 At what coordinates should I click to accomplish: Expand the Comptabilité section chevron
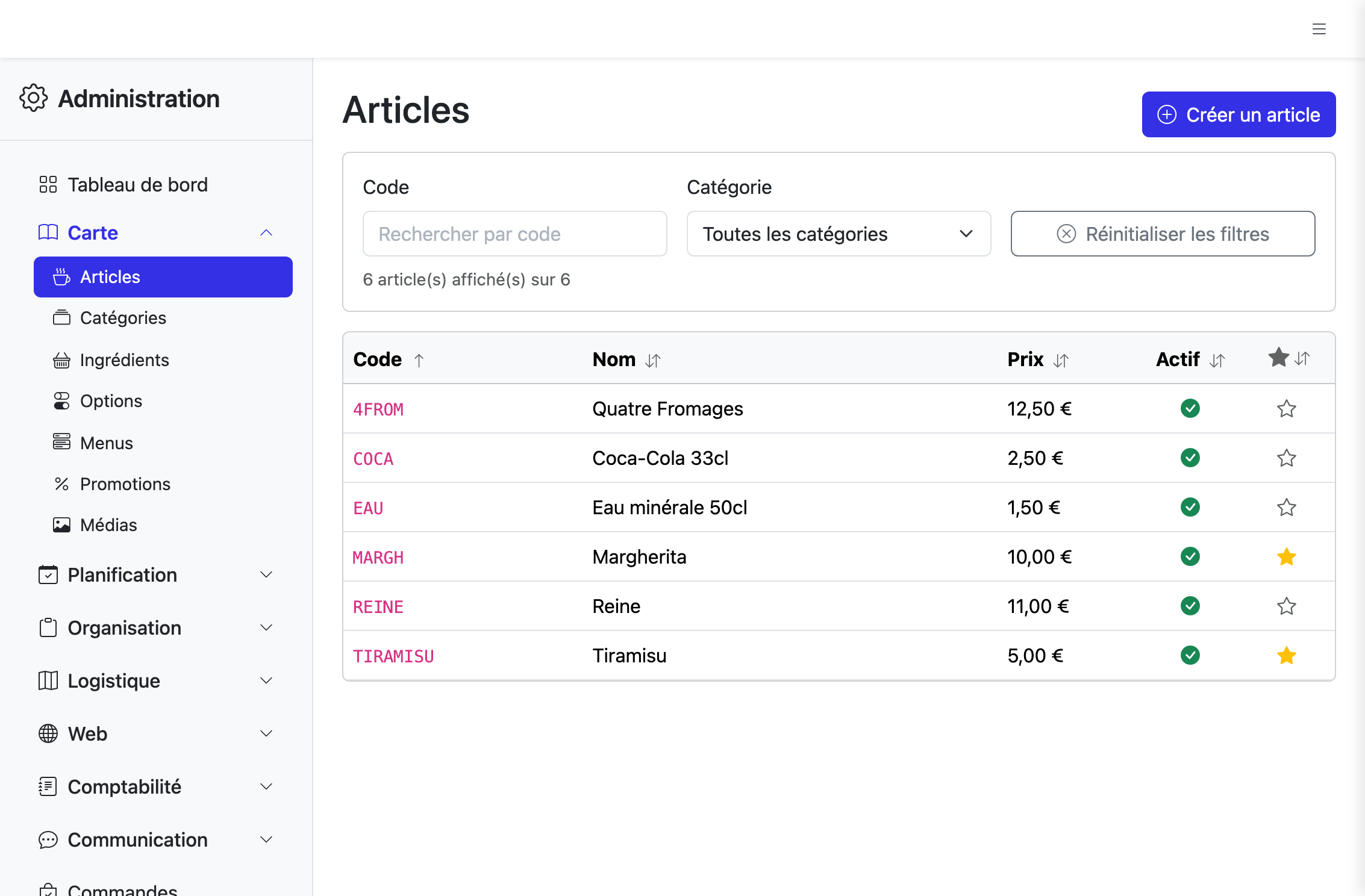click(266, 786)
